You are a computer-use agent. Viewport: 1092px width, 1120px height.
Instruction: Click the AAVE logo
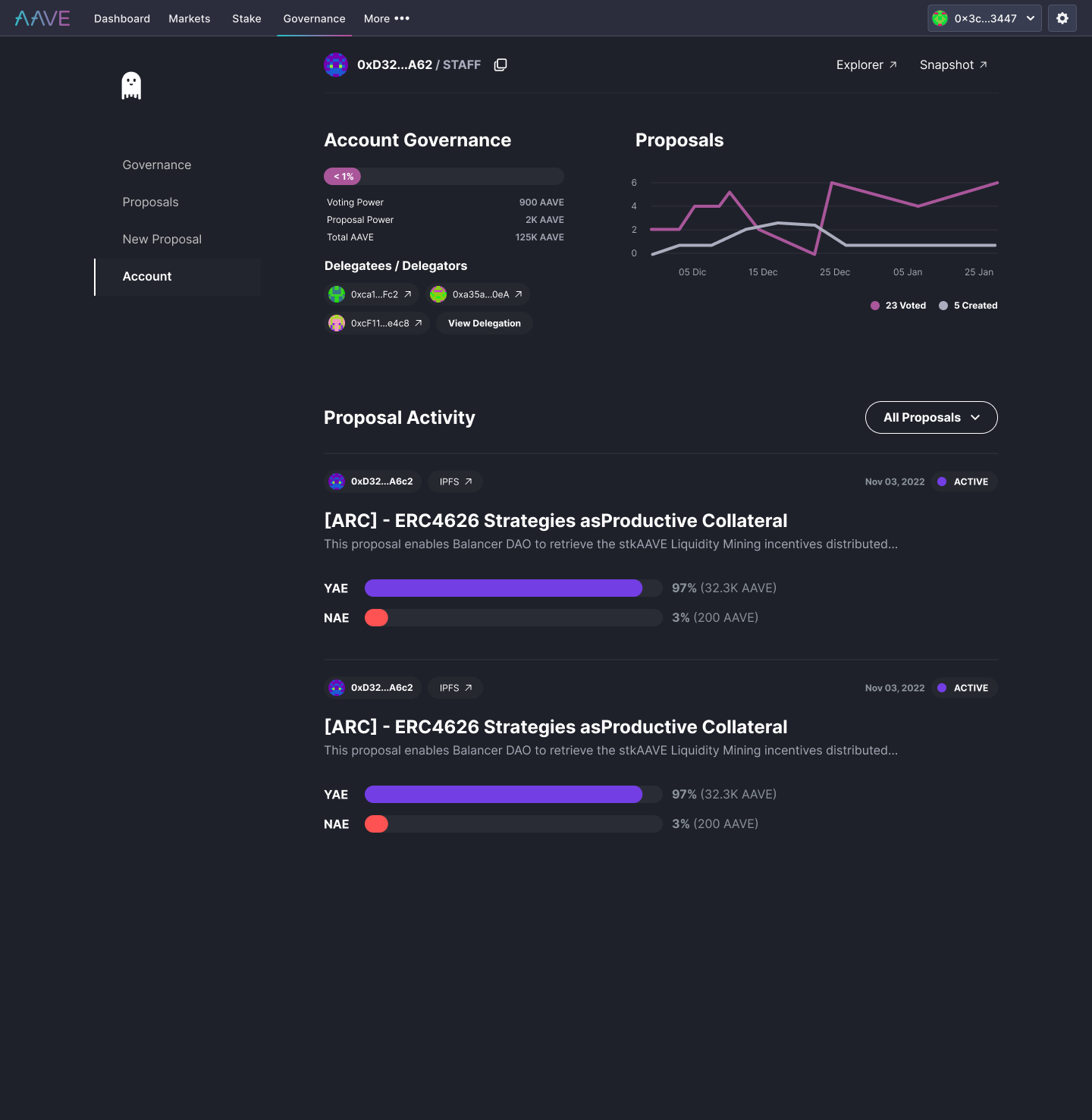pyautogui.click(x=42, y=18)
